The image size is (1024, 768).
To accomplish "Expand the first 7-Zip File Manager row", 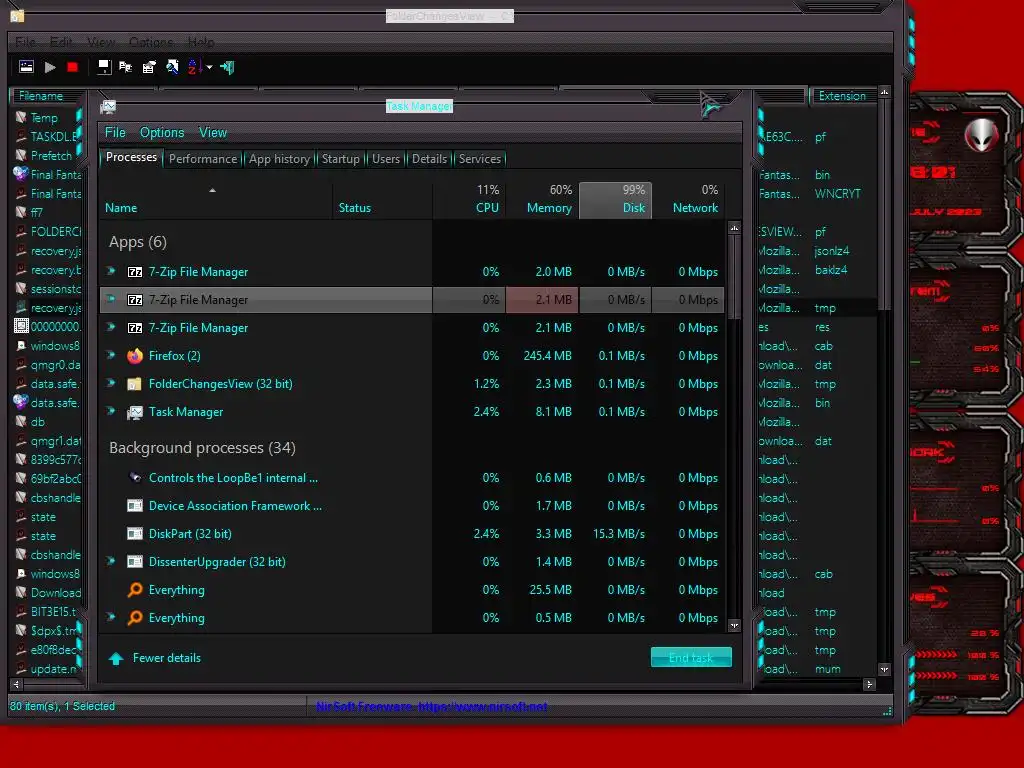I will pyautogui.click(x=111, y=271).
